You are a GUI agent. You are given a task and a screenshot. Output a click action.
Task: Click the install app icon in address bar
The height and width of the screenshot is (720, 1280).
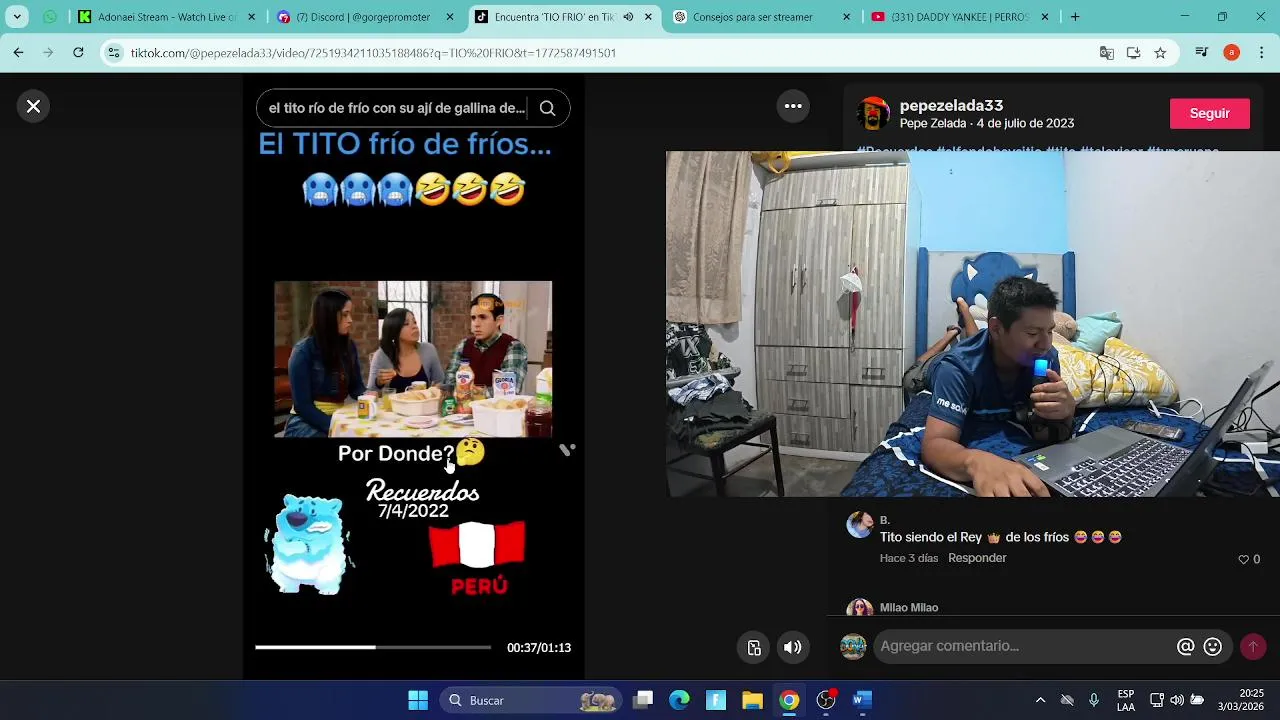[1133, 53]
